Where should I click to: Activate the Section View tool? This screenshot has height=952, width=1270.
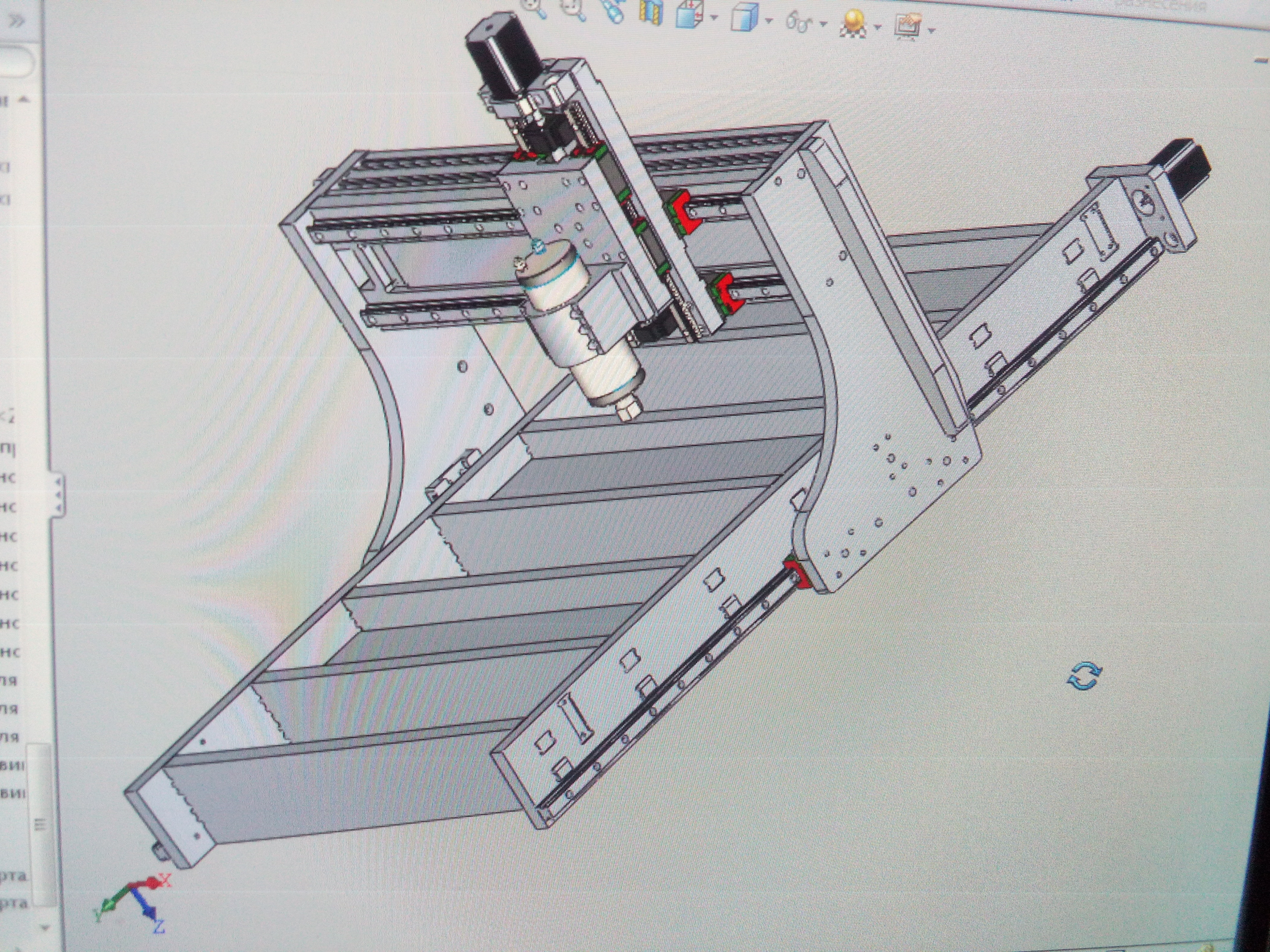[x=651, y=12]
